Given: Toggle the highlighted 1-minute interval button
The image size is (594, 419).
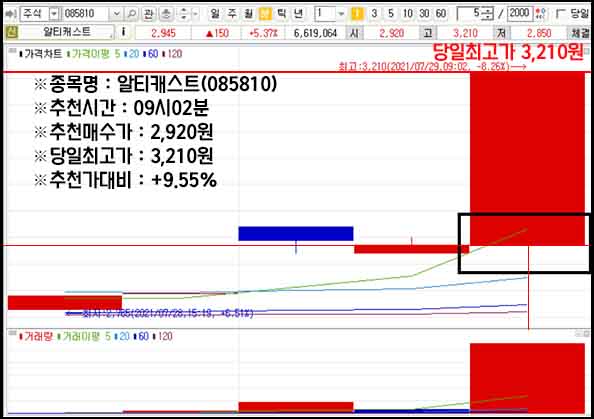Looking at the screenshot, I should pos(357,14).
